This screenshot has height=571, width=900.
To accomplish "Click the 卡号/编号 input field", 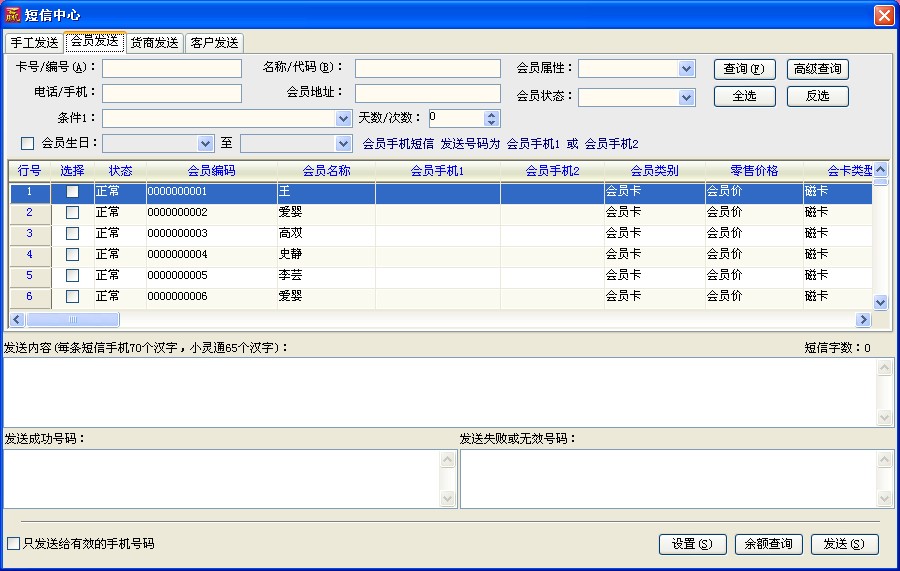I will [x=172, y=68].
